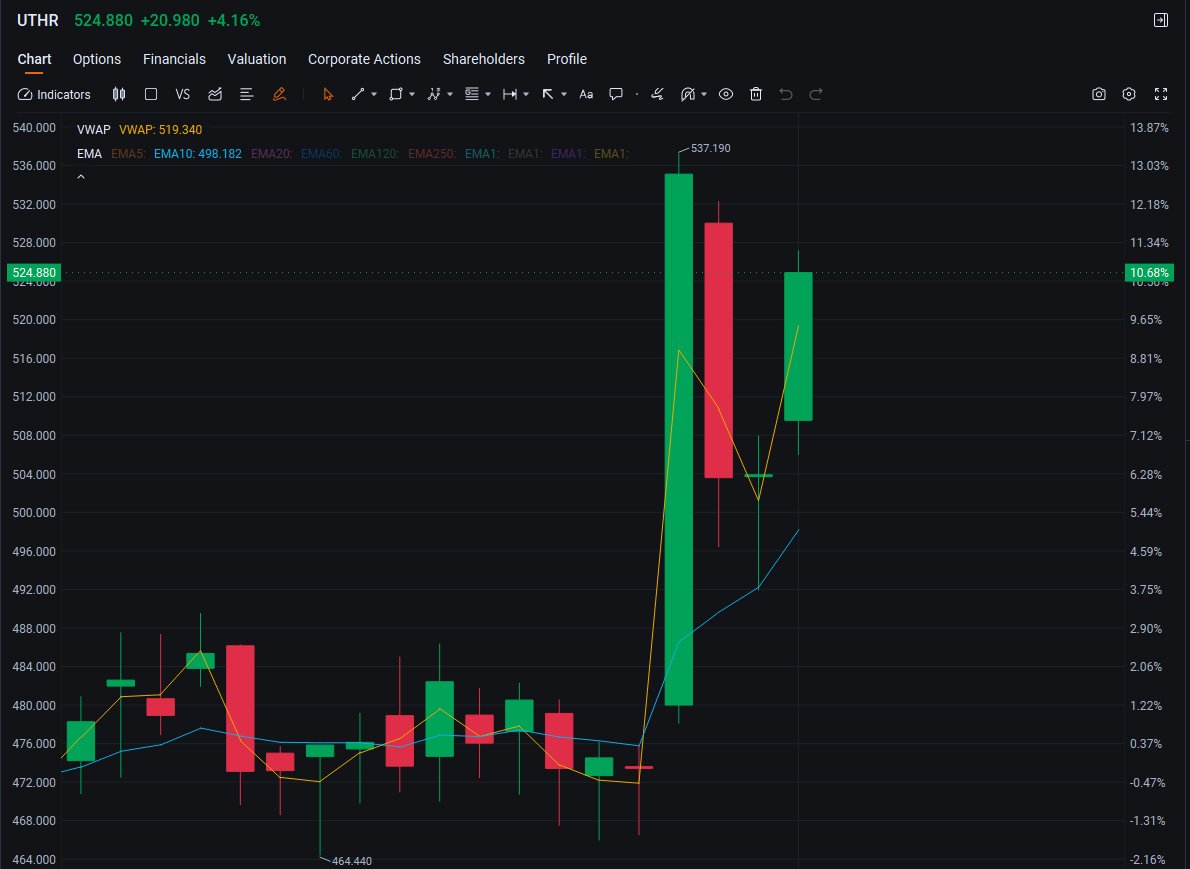Viewport: 1190px width, 869px height.
Task: Select the Fibonacci levels tool
Action: (471, 94)
